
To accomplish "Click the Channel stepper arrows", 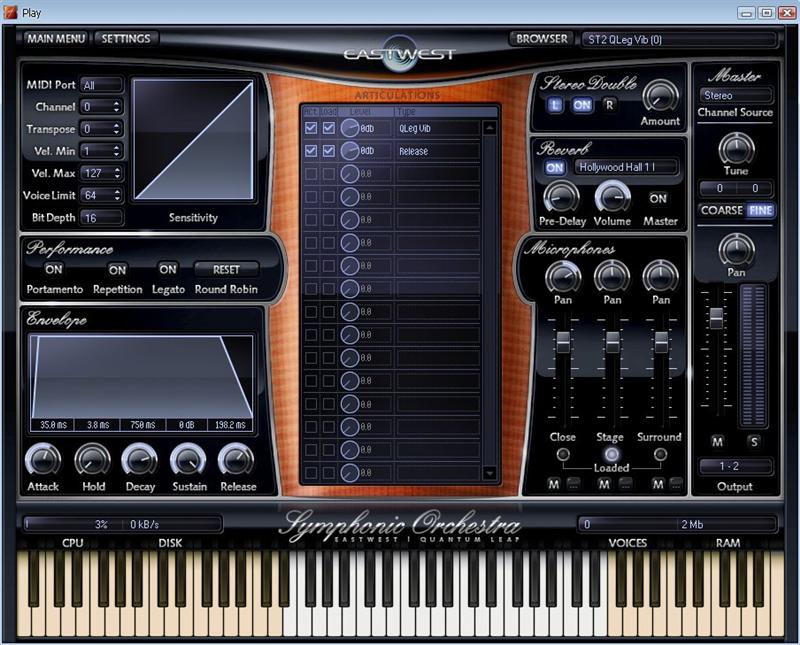I will pyautogui.click(x=116, y=107).
